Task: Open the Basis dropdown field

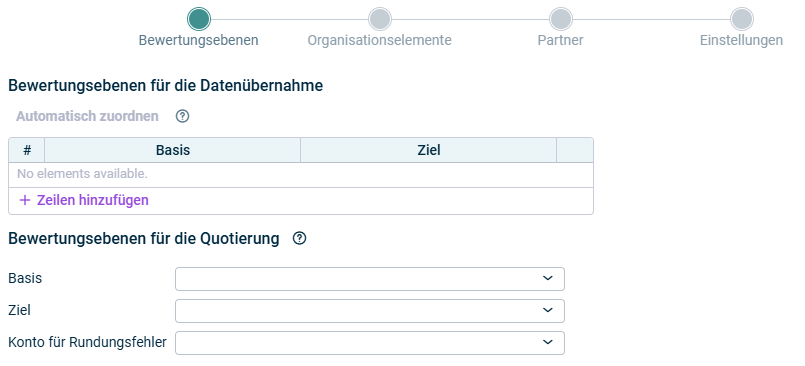Action: pyautogui.click(x=370, y=279)
